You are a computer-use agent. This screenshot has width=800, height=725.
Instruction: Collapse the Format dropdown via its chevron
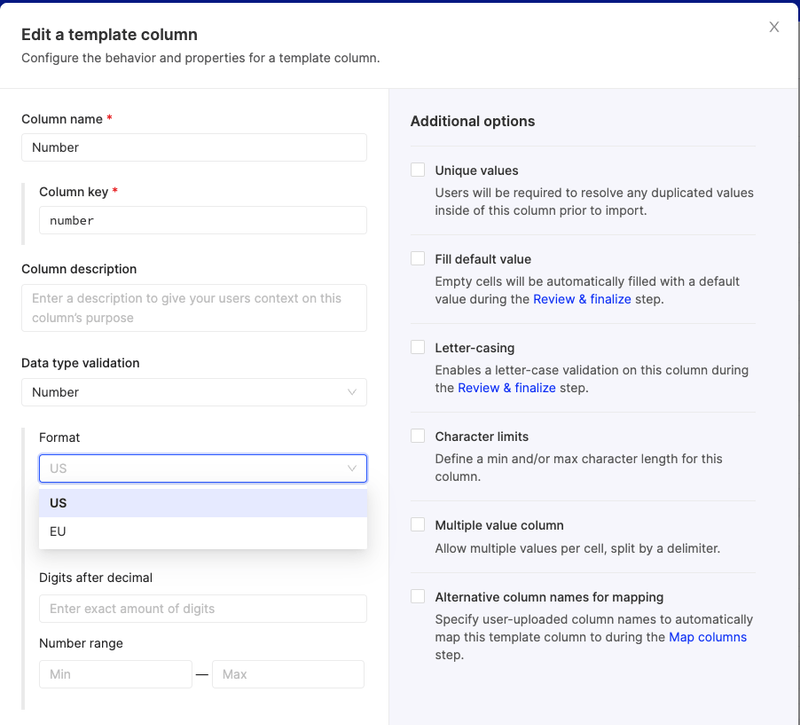(352, 468)
